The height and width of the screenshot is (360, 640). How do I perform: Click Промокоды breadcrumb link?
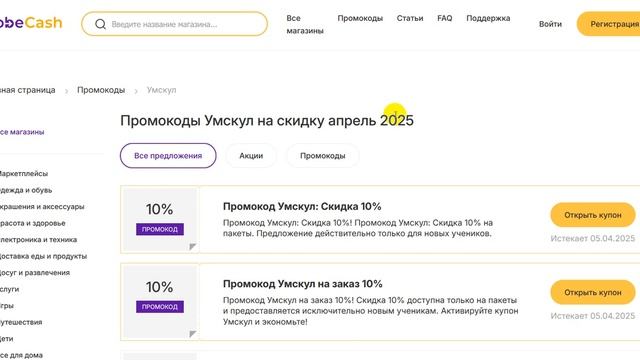click(101, 90)
